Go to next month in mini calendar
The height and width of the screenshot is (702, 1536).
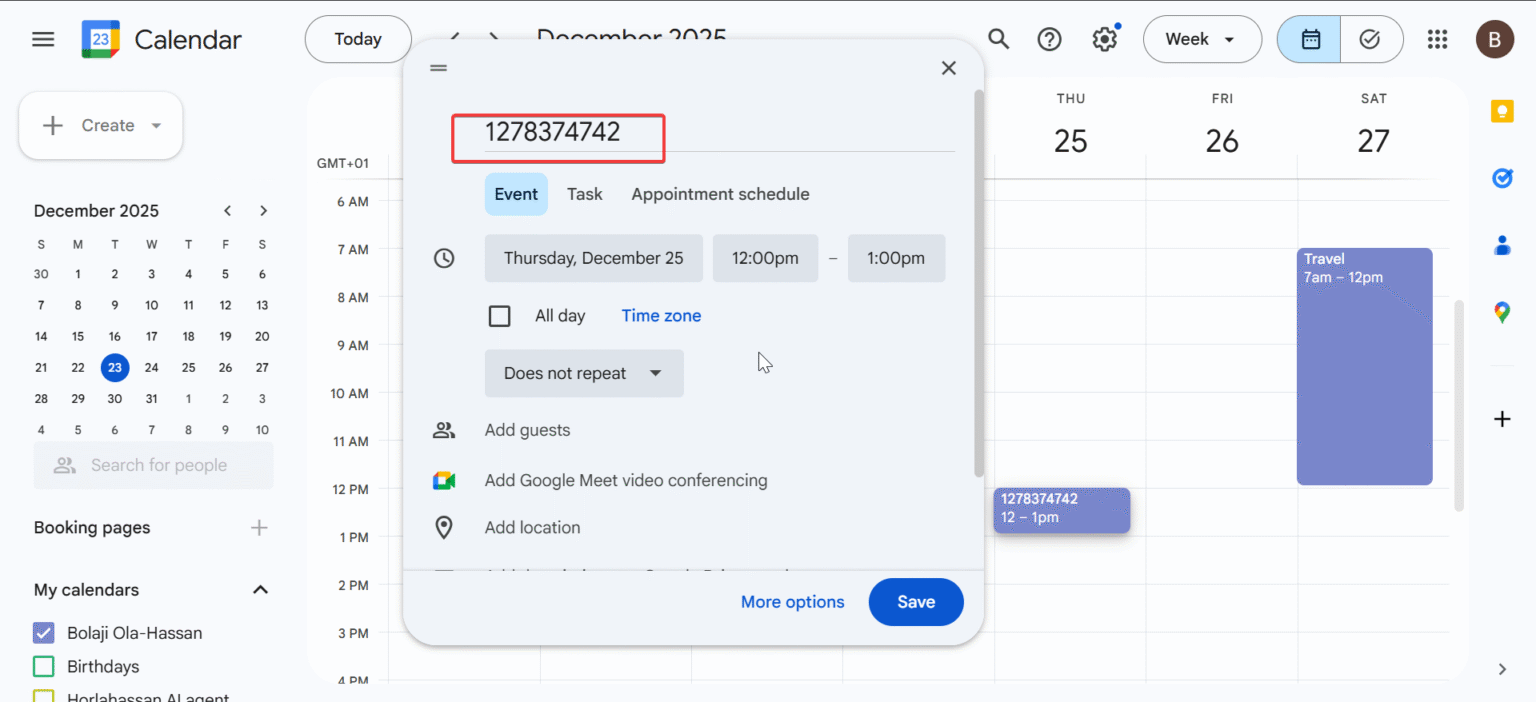[x=263, y=210]
